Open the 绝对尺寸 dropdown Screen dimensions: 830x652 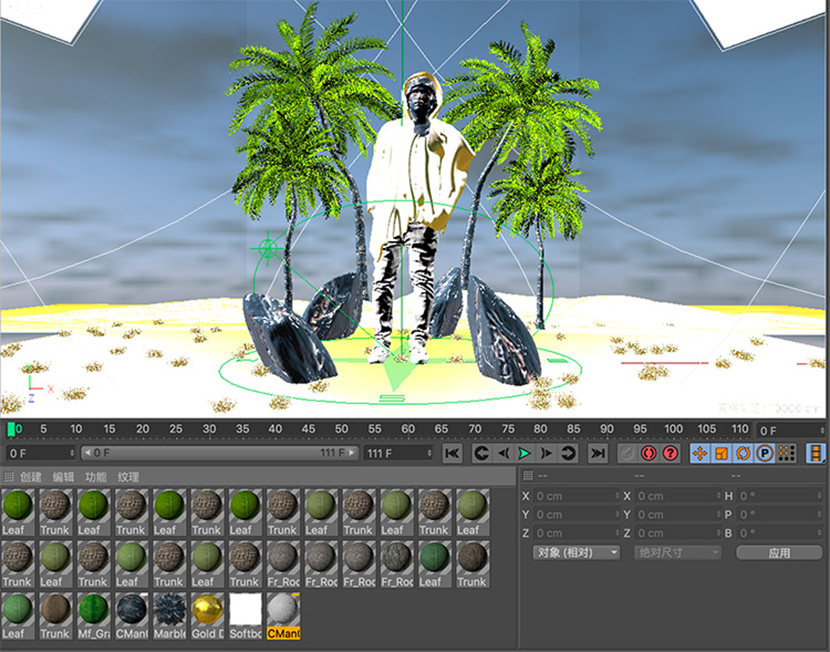(677, 552)
